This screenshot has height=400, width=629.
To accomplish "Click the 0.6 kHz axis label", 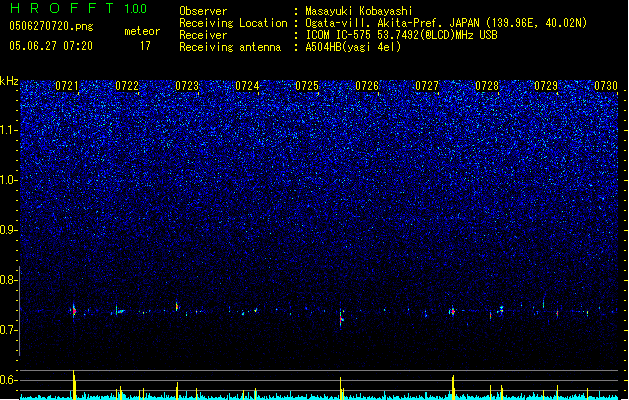I will (x=9, y=380).
